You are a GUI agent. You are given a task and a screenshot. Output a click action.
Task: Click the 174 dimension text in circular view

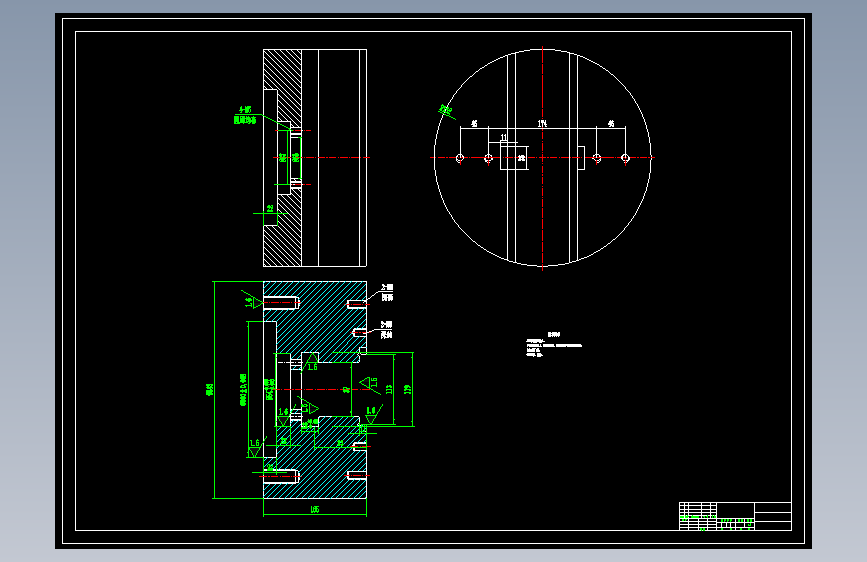click(542, 124)
